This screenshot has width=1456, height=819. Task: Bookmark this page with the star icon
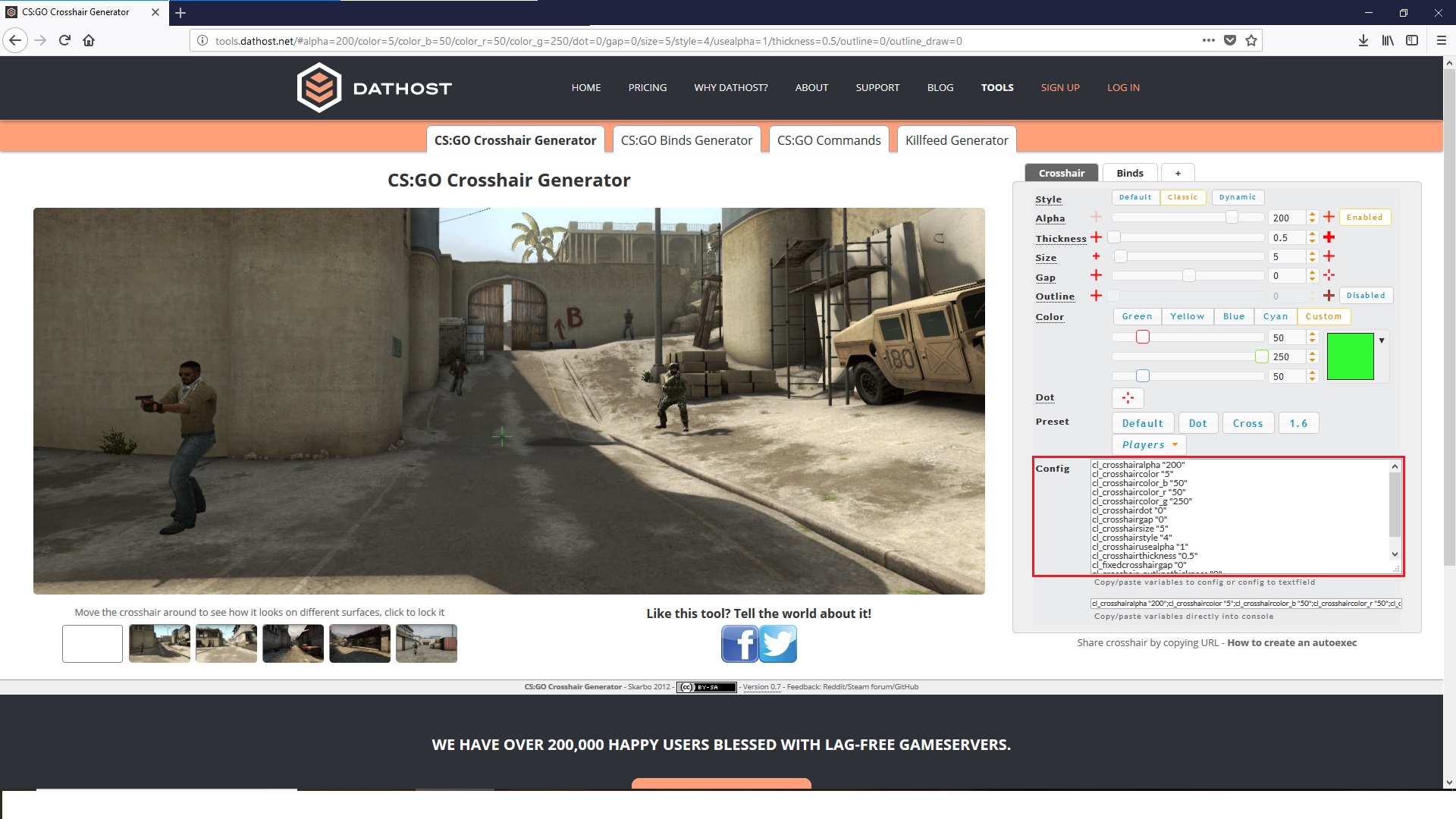click(x=1251, y=41)
